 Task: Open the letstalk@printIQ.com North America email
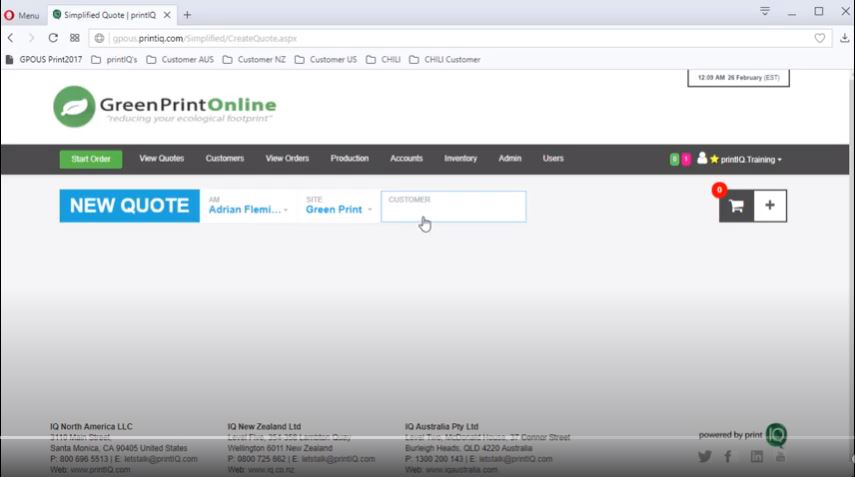(x=160, y=459)
